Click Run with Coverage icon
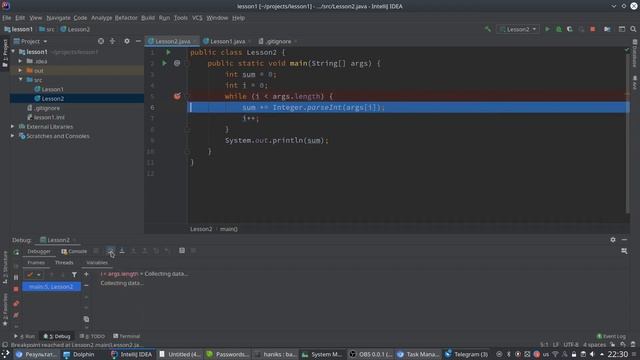This screenshot has height=360, width=640. [570, 29]
